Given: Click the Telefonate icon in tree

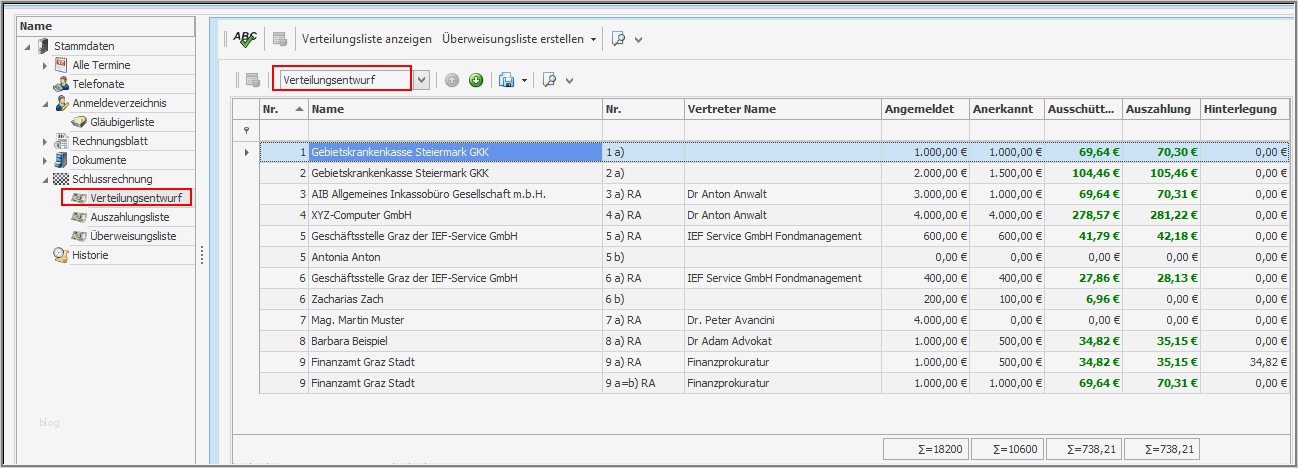Looking at the screenshot, I should [61, 84].
